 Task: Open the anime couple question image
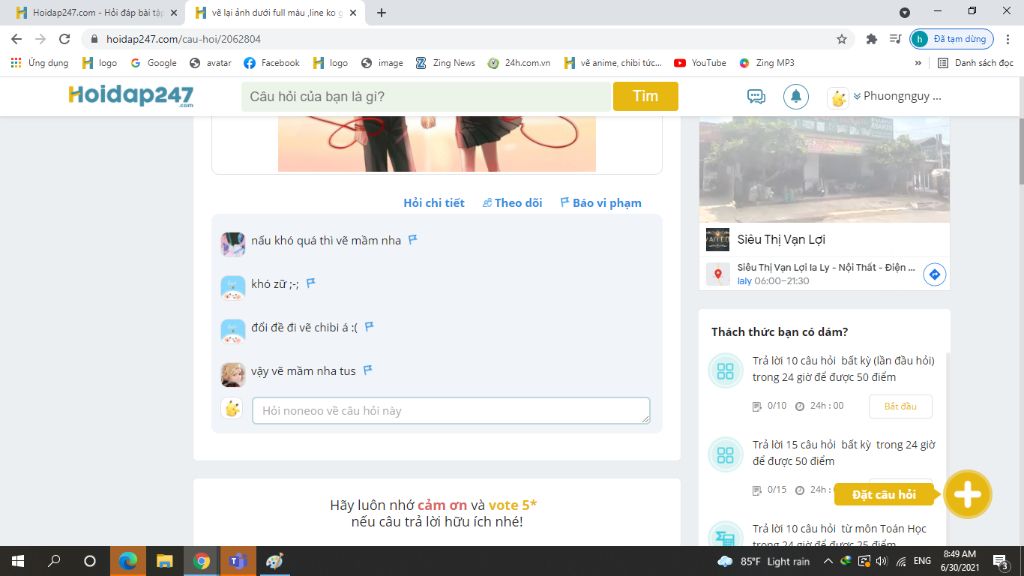point(437,144)
